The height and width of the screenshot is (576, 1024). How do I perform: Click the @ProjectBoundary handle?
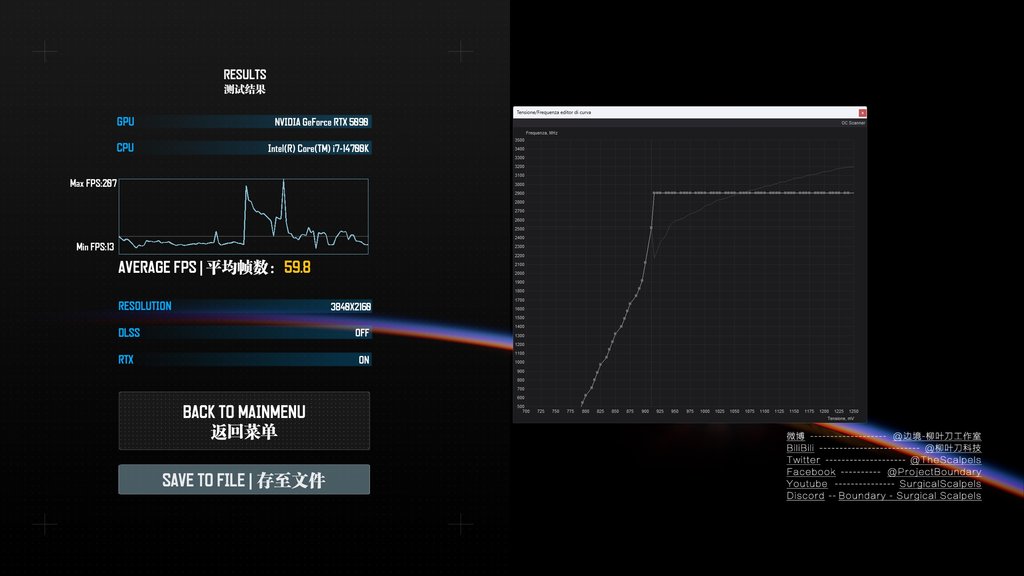[x=934, y=472]
